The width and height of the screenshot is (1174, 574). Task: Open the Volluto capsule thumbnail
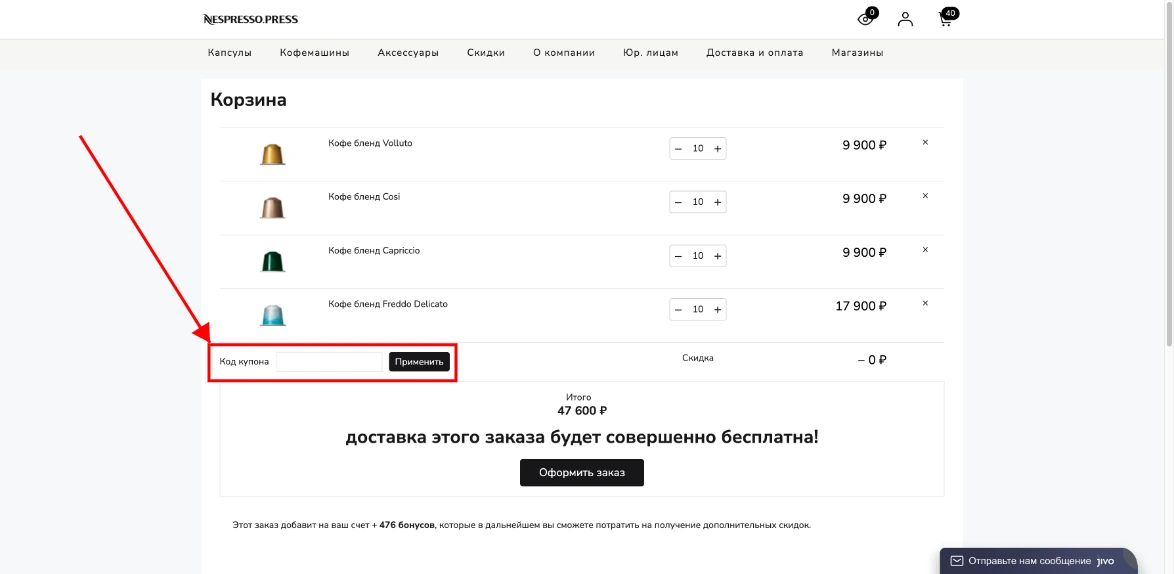[273, 154]
